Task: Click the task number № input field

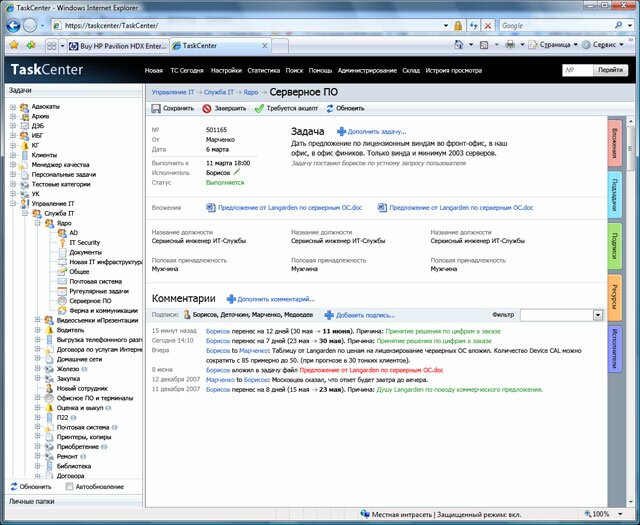Action: [x=578, y=70]
